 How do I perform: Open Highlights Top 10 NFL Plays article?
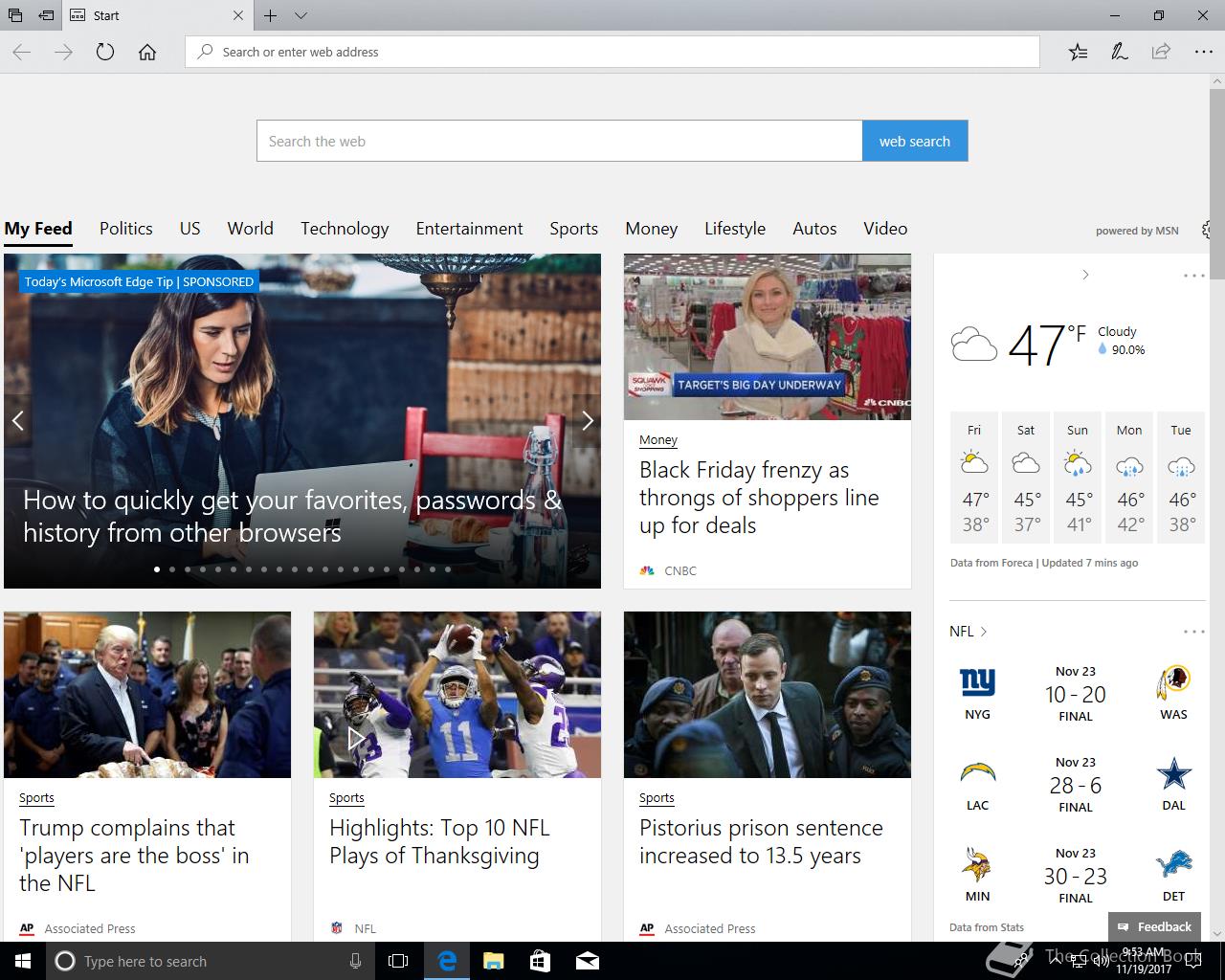pos(439,842)
